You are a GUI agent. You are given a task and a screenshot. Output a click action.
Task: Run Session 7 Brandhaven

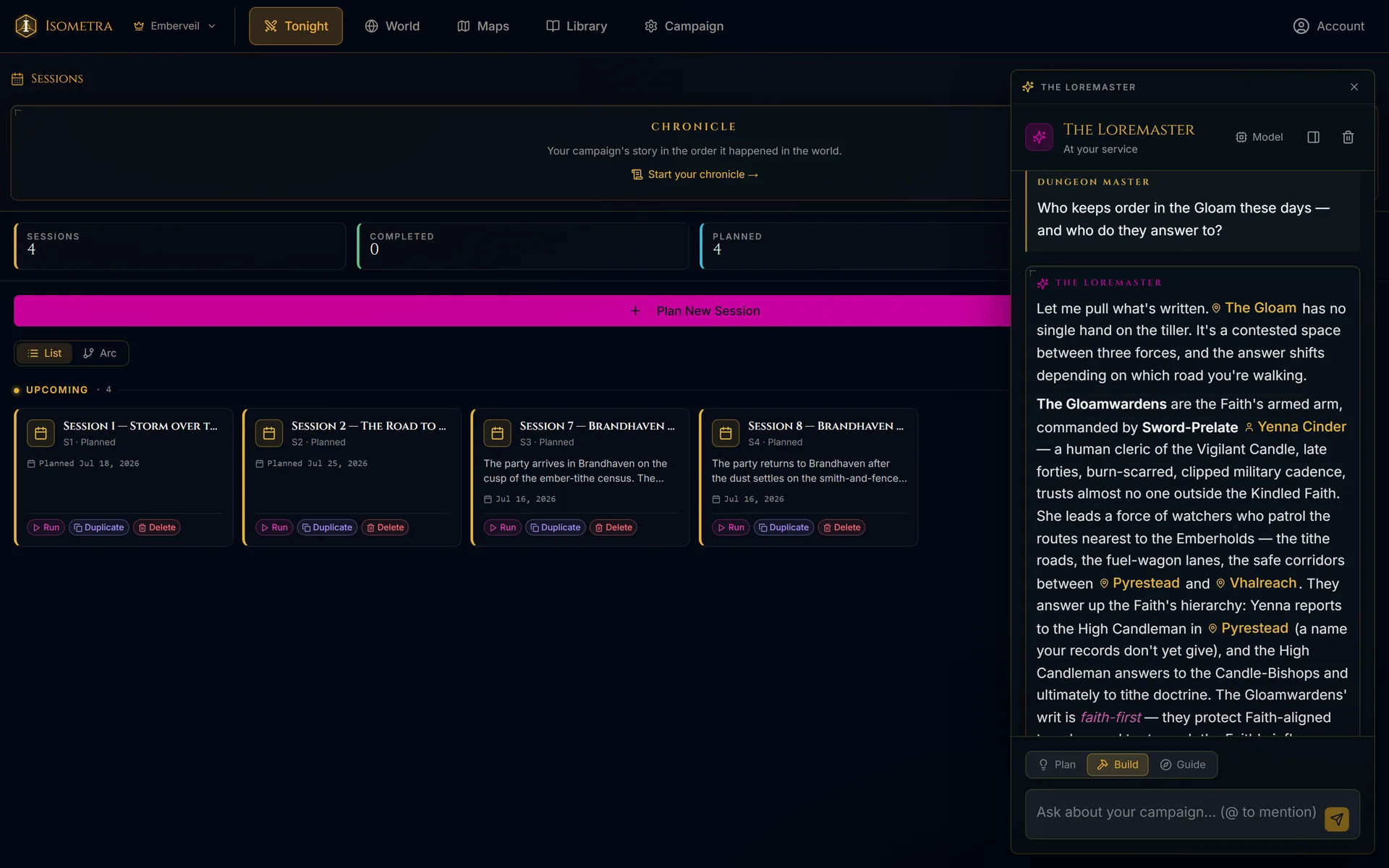[503, 527]
